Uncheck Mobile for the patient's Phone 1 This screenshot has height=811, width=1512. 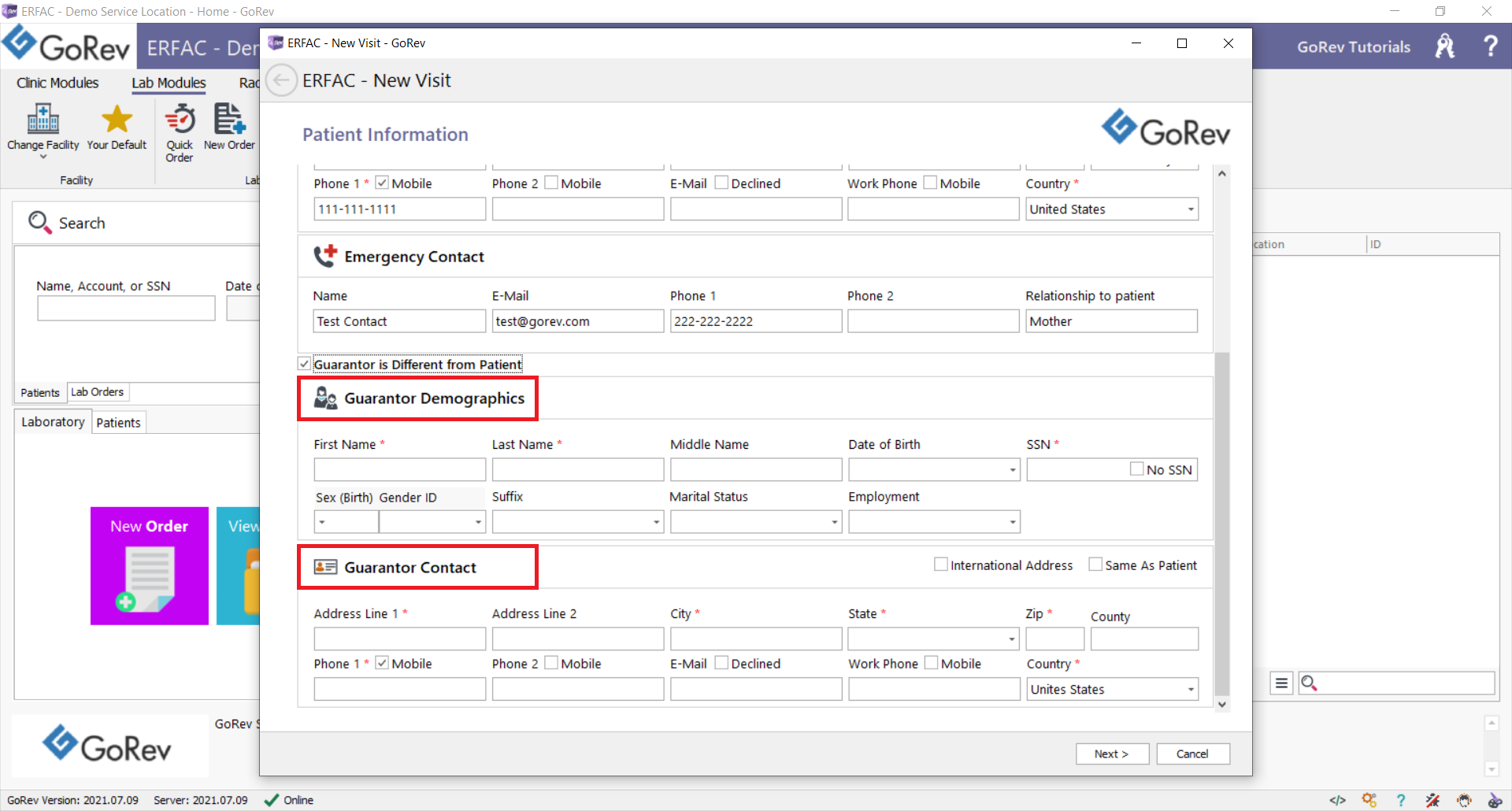(x=382, y=183)
